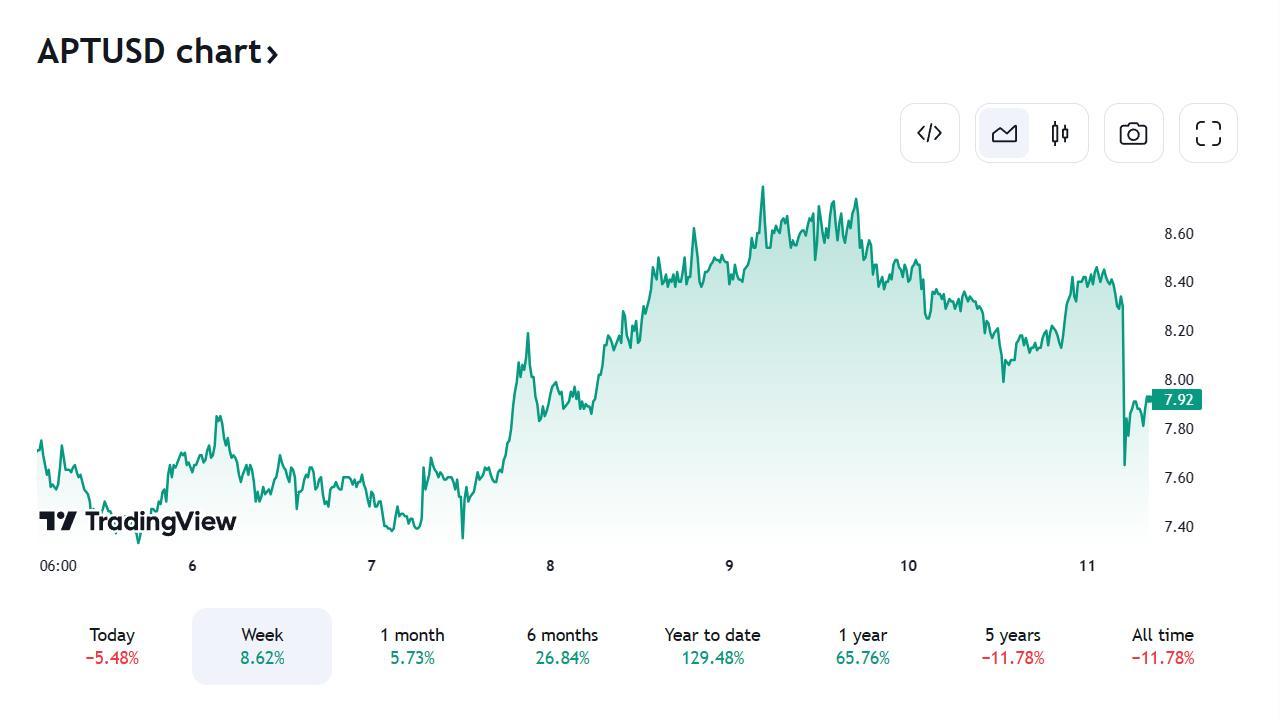Select the Today time range
This screenshot has width=1280, height=720.
[x=112, y=646]
